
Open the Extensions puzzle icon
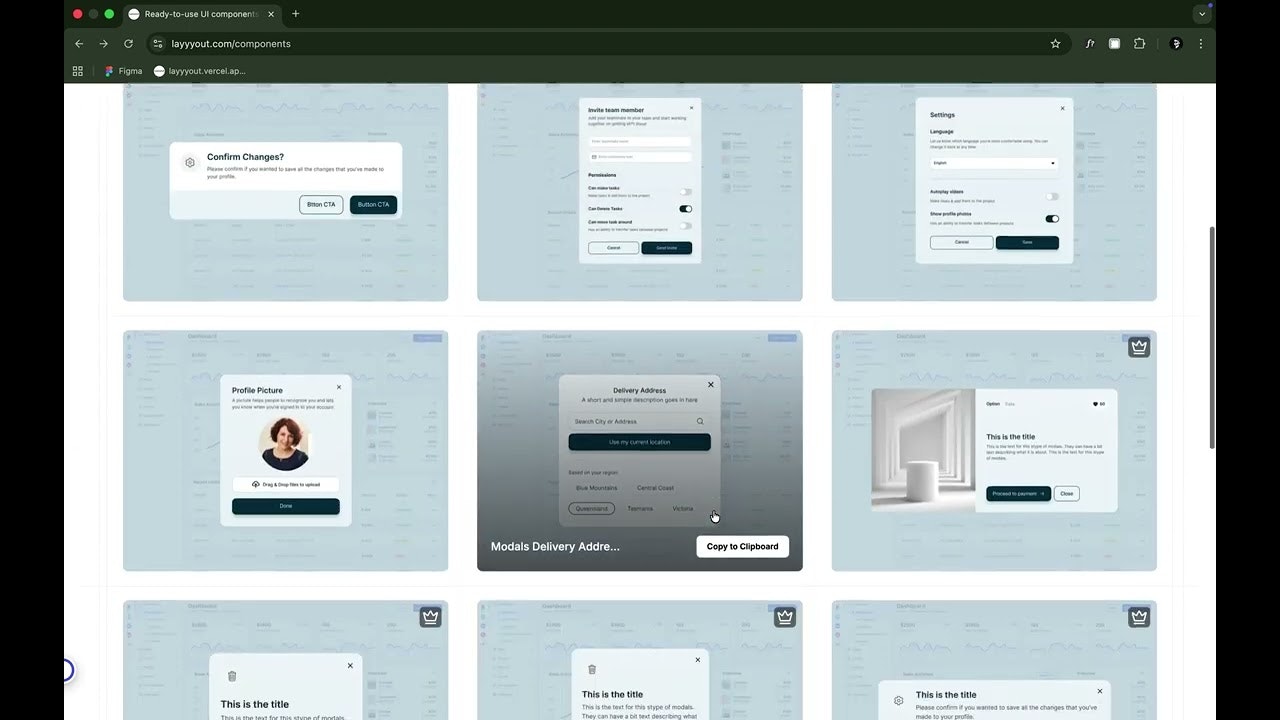click(1139, 44)
